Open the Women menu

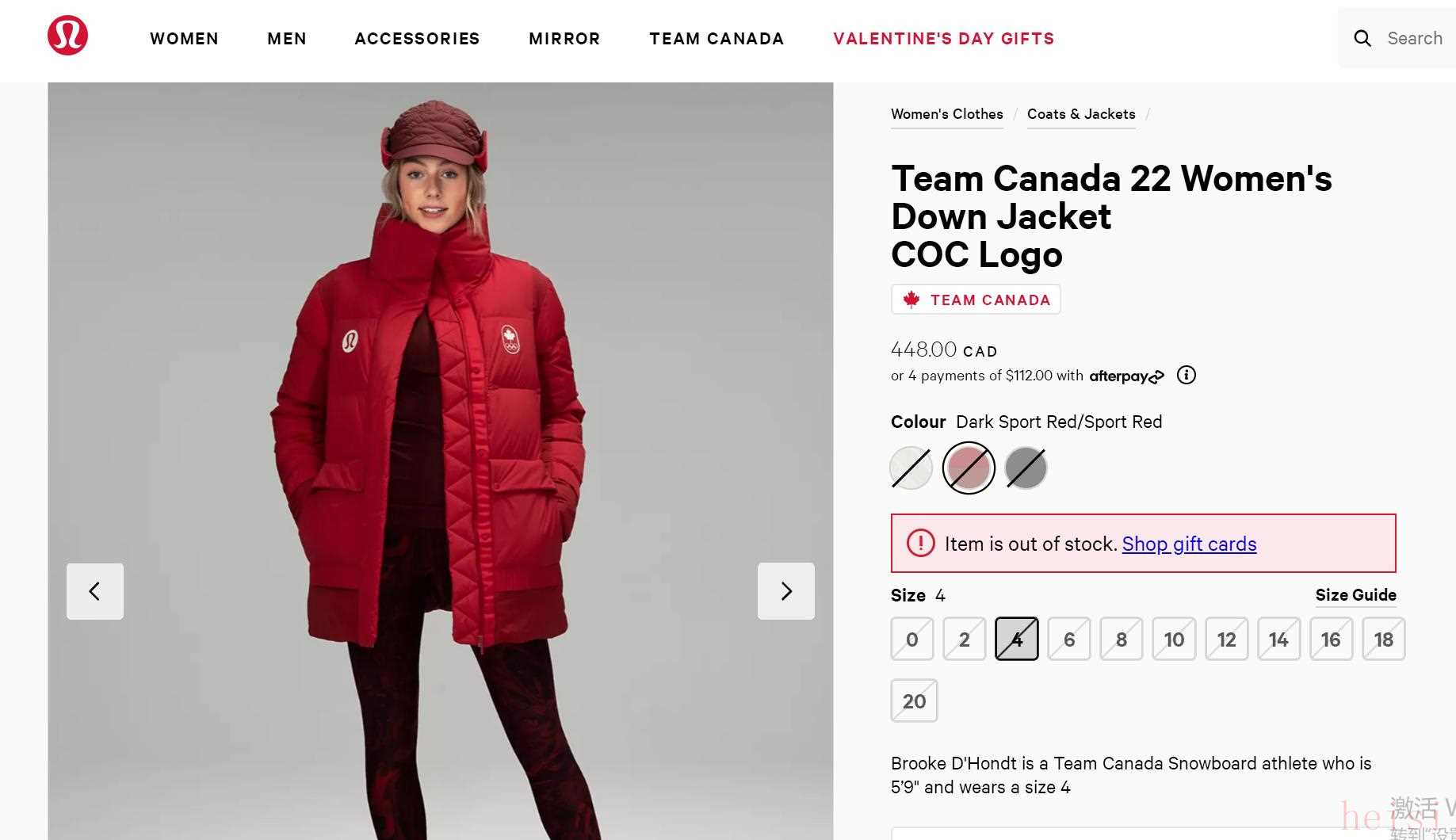tap(184, 39)
